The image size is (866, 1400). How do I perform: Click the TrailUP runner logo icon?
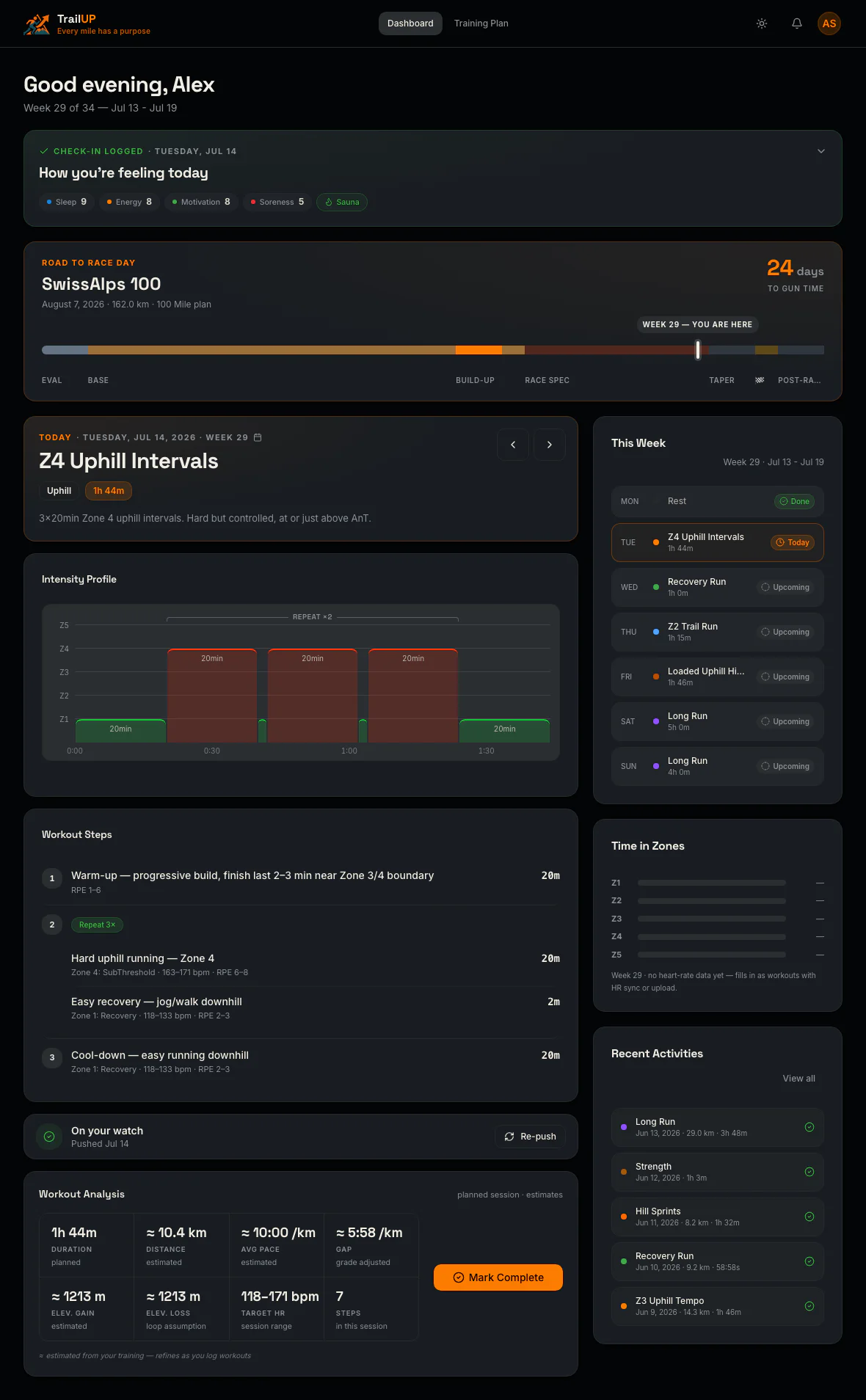37,24
